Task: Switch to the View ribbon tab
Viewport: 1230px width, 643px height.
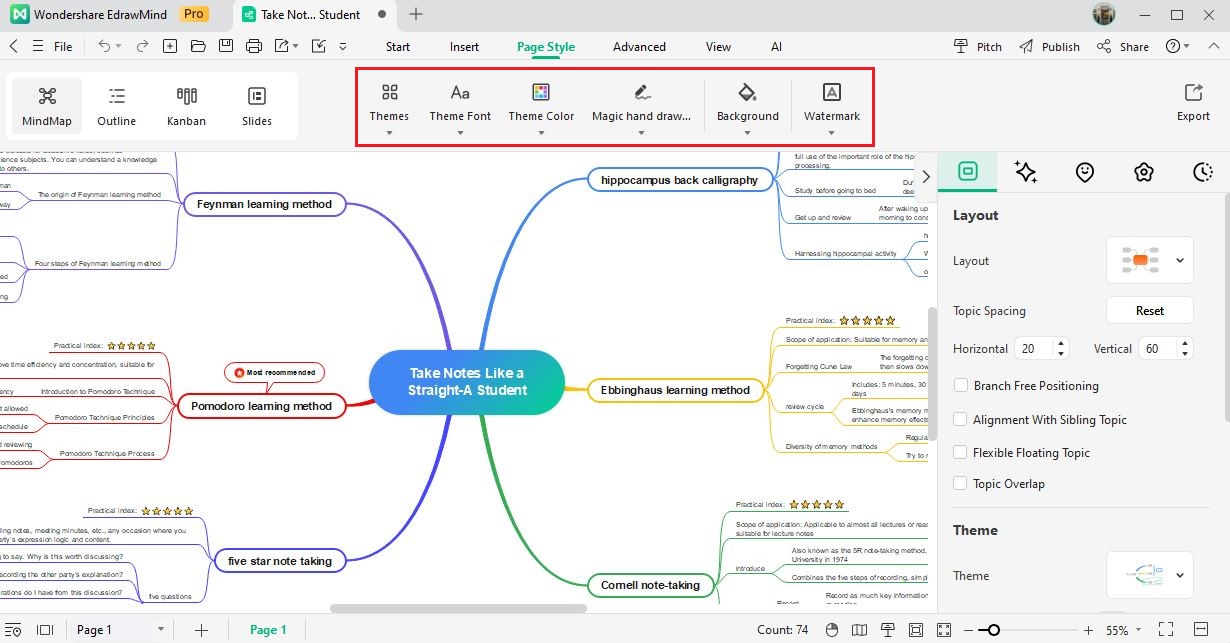Action: [718, 46]
